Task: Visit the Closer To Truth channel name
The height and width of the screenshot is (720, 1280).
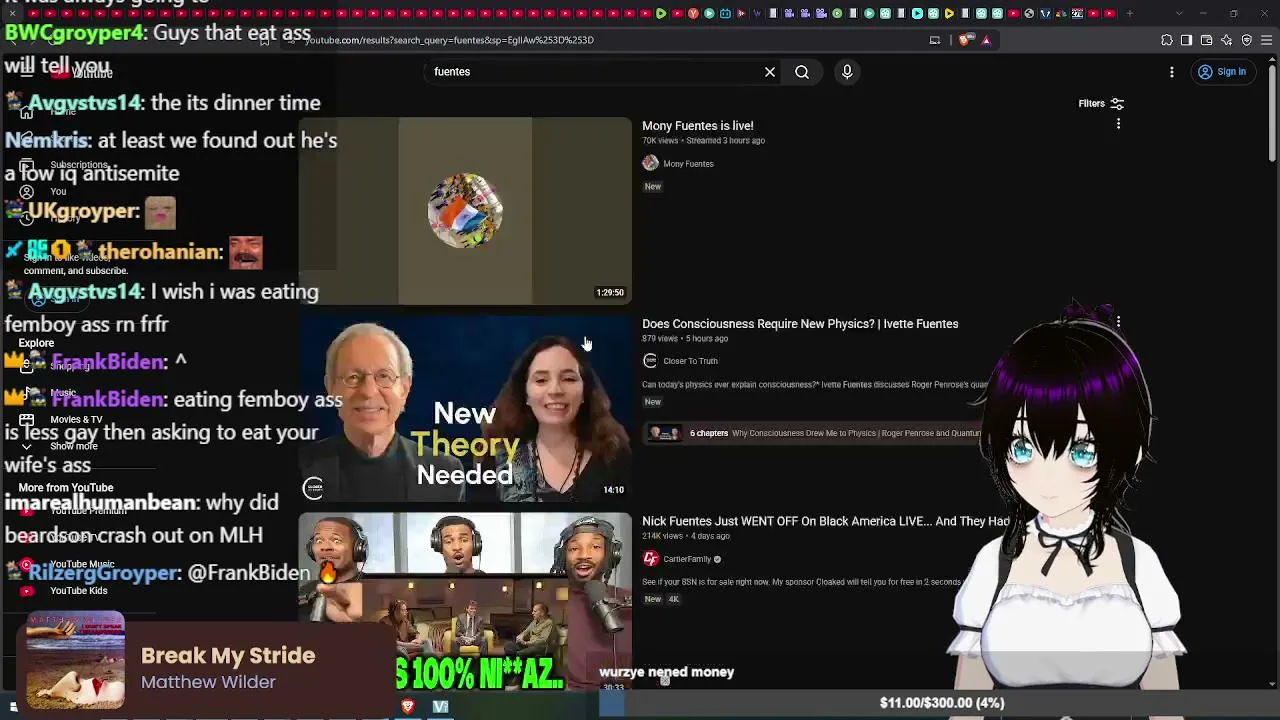Action: coord(690,361)
